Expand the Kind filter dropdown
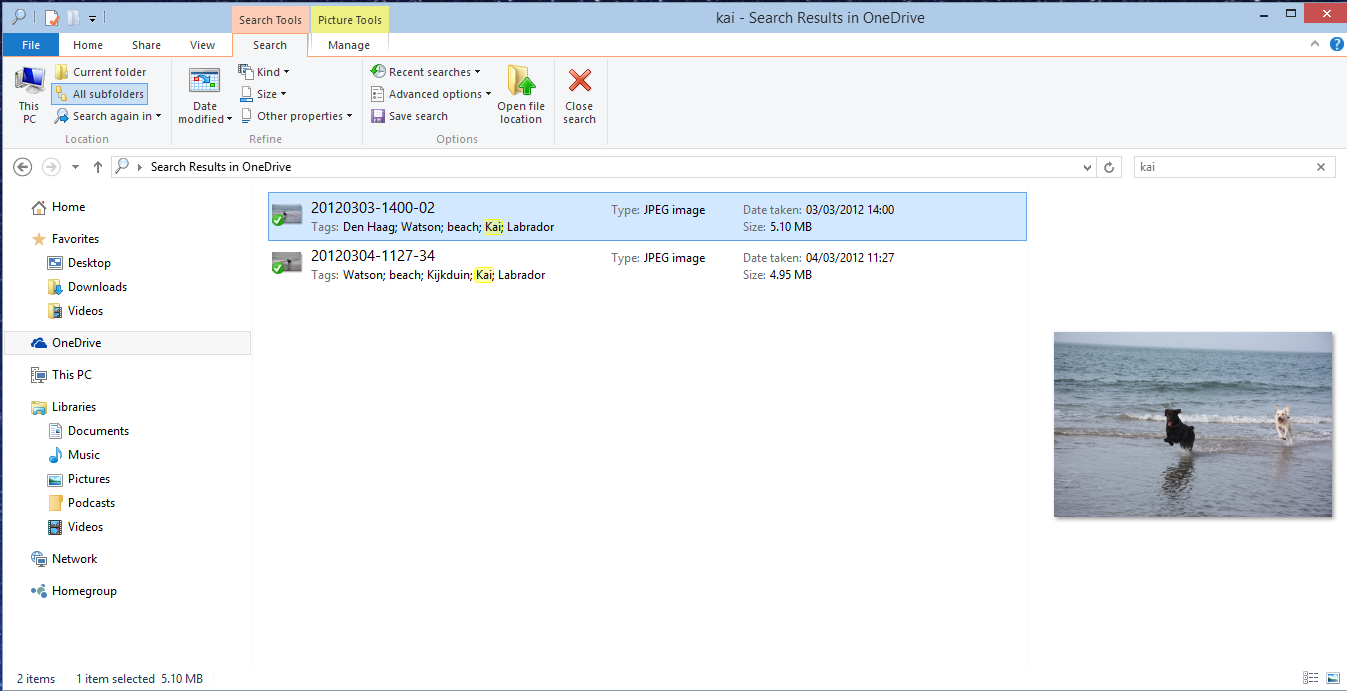Image resolution: width=1347 pixels, height=691 pixels. (265, 72)
